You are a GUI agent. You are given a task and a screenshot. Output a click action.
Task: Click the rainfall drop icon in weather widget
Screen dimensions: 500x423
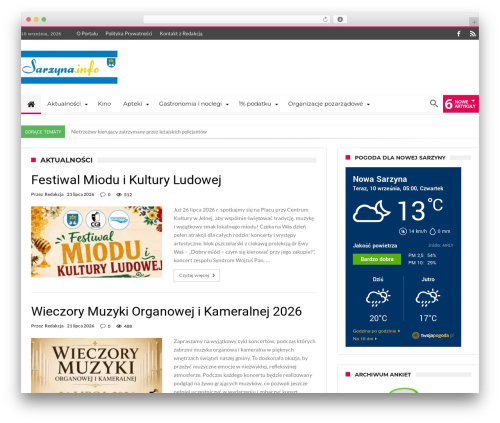point(433,231)
